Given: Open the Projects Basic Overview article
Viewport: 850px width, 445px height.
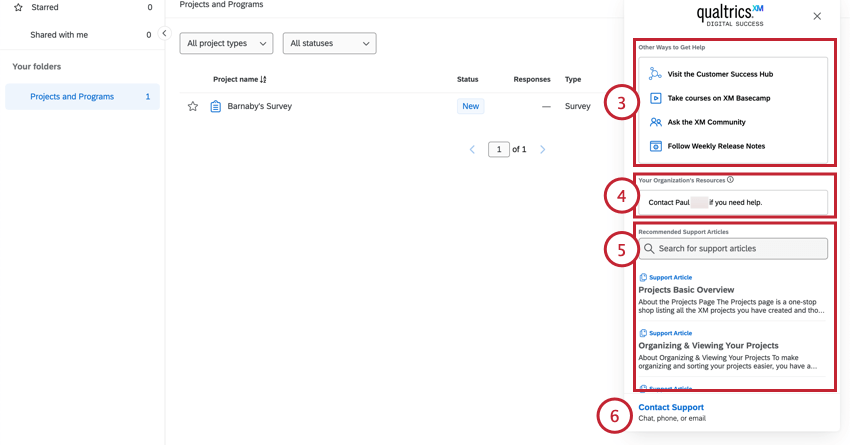Looking at the screenshot, I should coord(686,289).
